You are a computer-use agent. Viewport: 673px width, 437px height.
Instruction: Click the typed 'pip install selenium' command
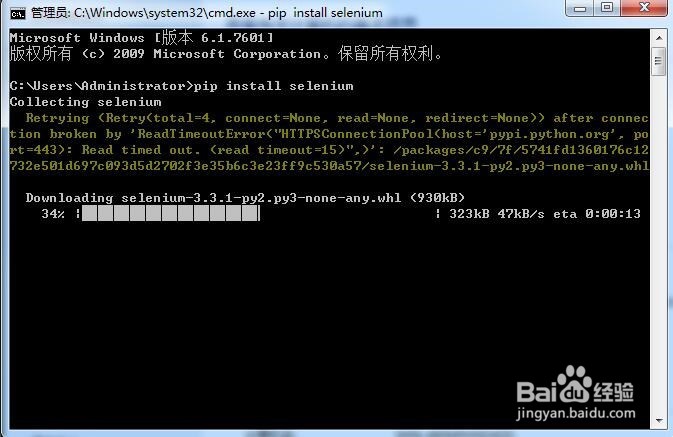(273, 86)
